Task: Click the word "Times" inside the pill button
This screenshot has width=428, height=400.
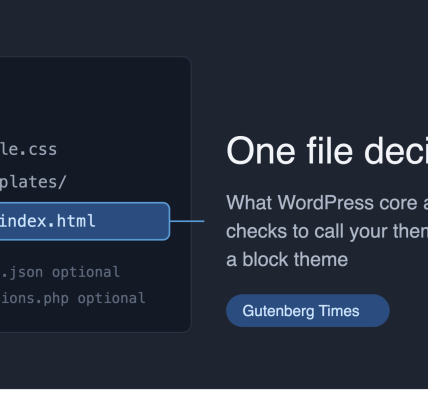Action: pos(339,311)
